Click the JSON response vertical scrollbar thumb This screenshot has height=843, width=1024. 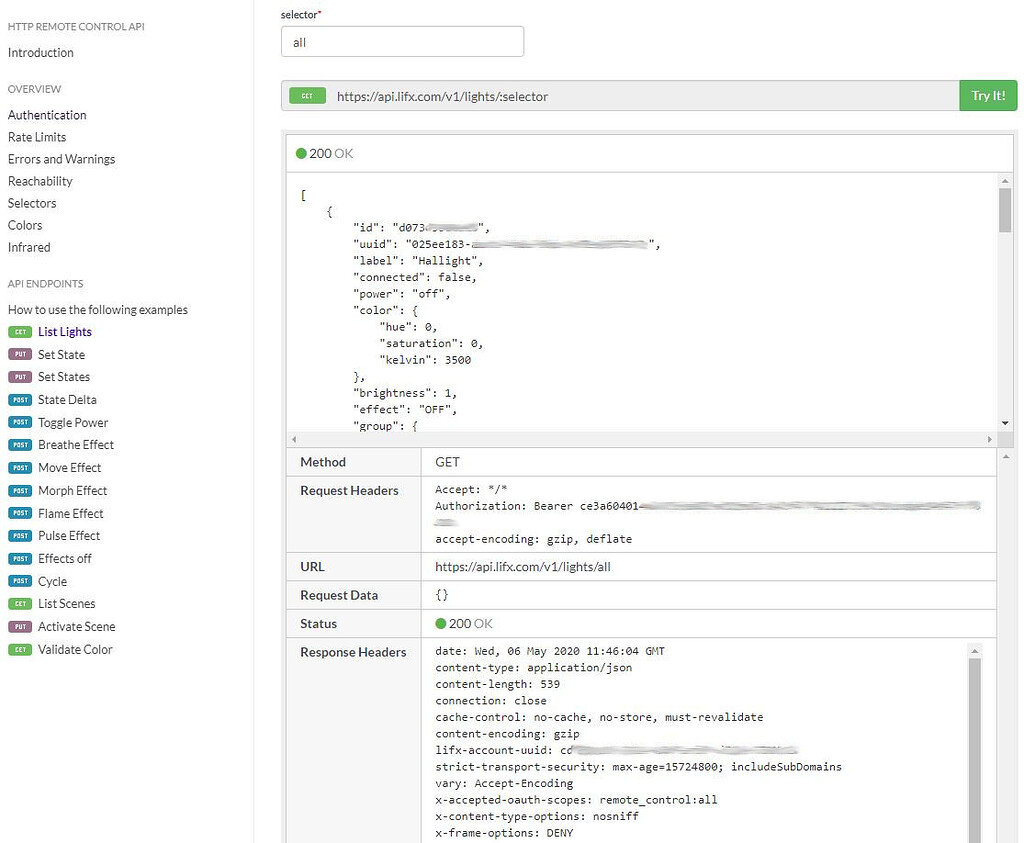tap(1004, 210)
